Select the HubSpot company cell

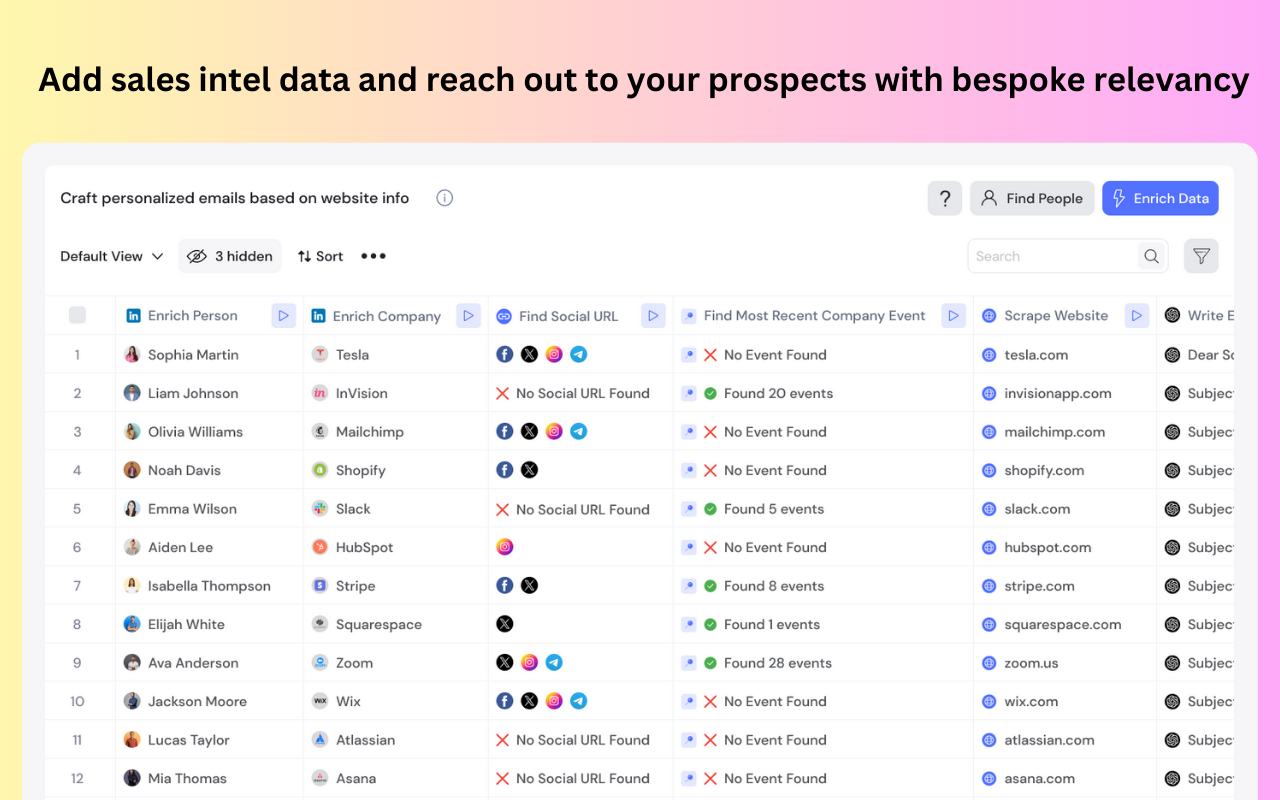(x=396, y=547)
